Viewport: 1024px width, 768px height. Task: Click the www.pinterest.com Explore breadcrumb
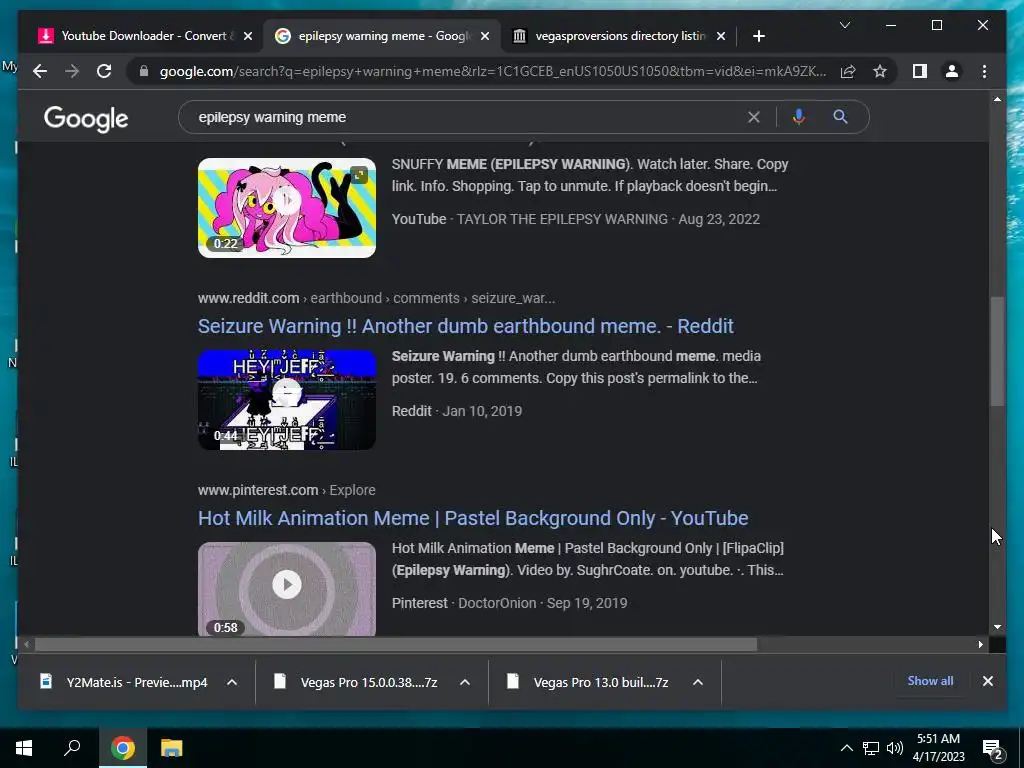click(287, 490)
